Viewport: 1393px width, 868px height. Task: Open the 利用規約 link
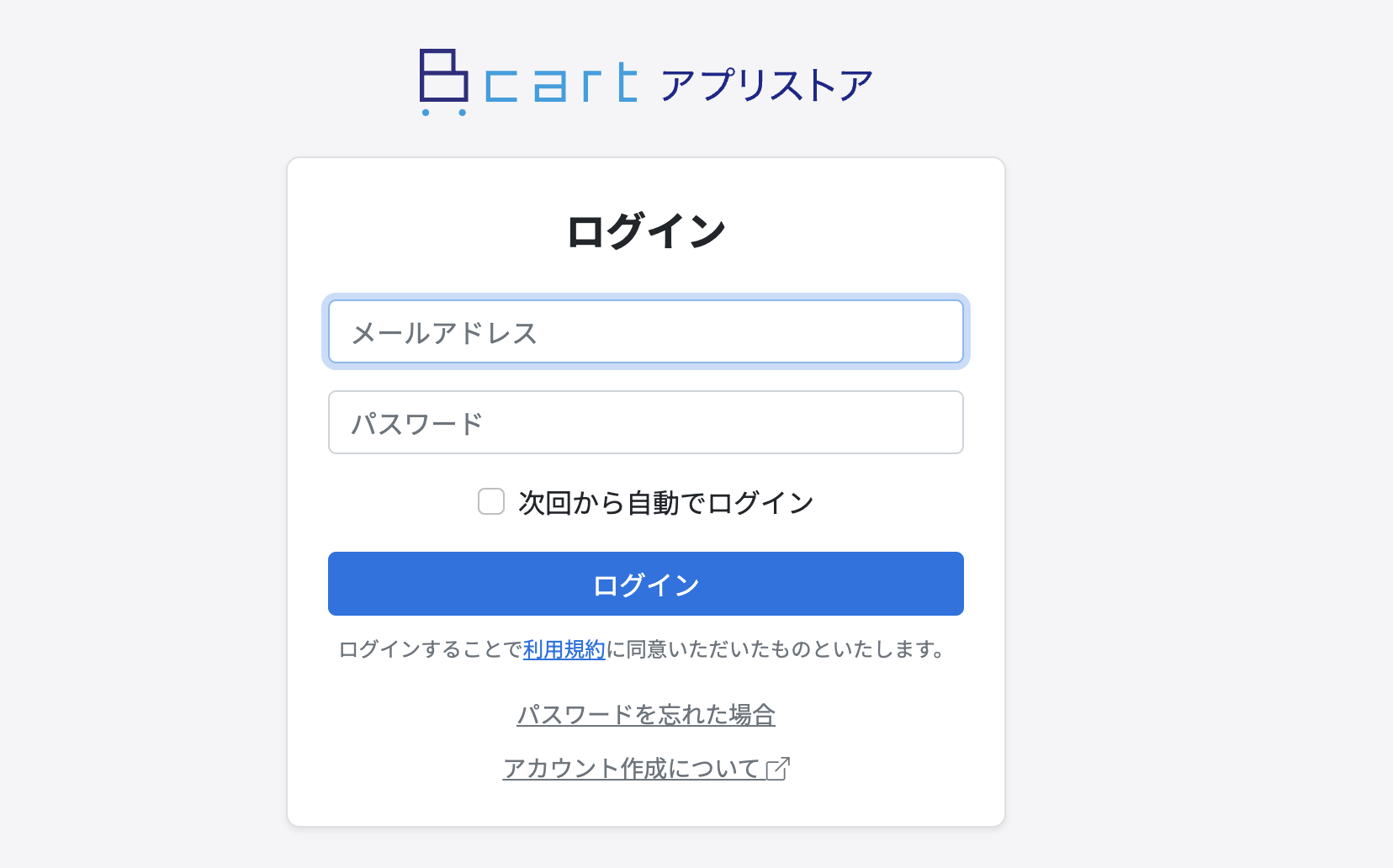pos(563,648)
